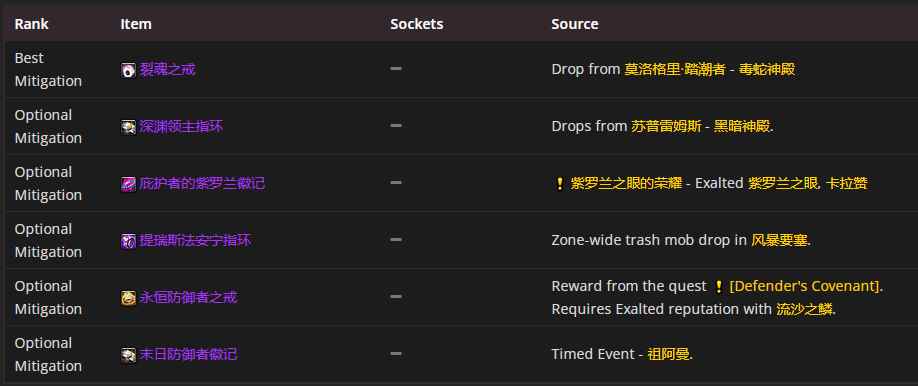Click the quest exclamation icon before 紫罗兰之眼的荣耀
The height and width of the screenshot is (386, 918).
(x=559, y=184)
